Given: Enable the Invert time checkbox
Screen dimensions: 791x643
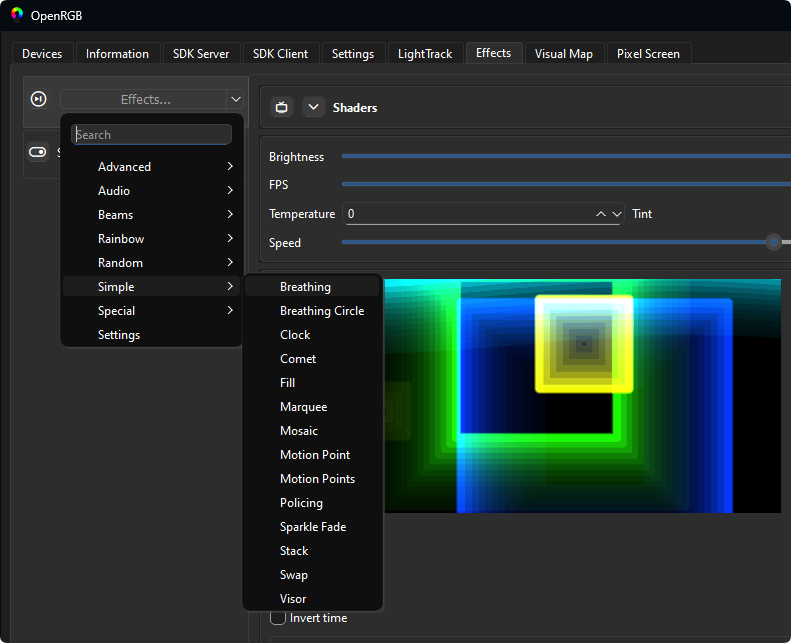Looking at the screenshot, I should click(x=278, y=618).
